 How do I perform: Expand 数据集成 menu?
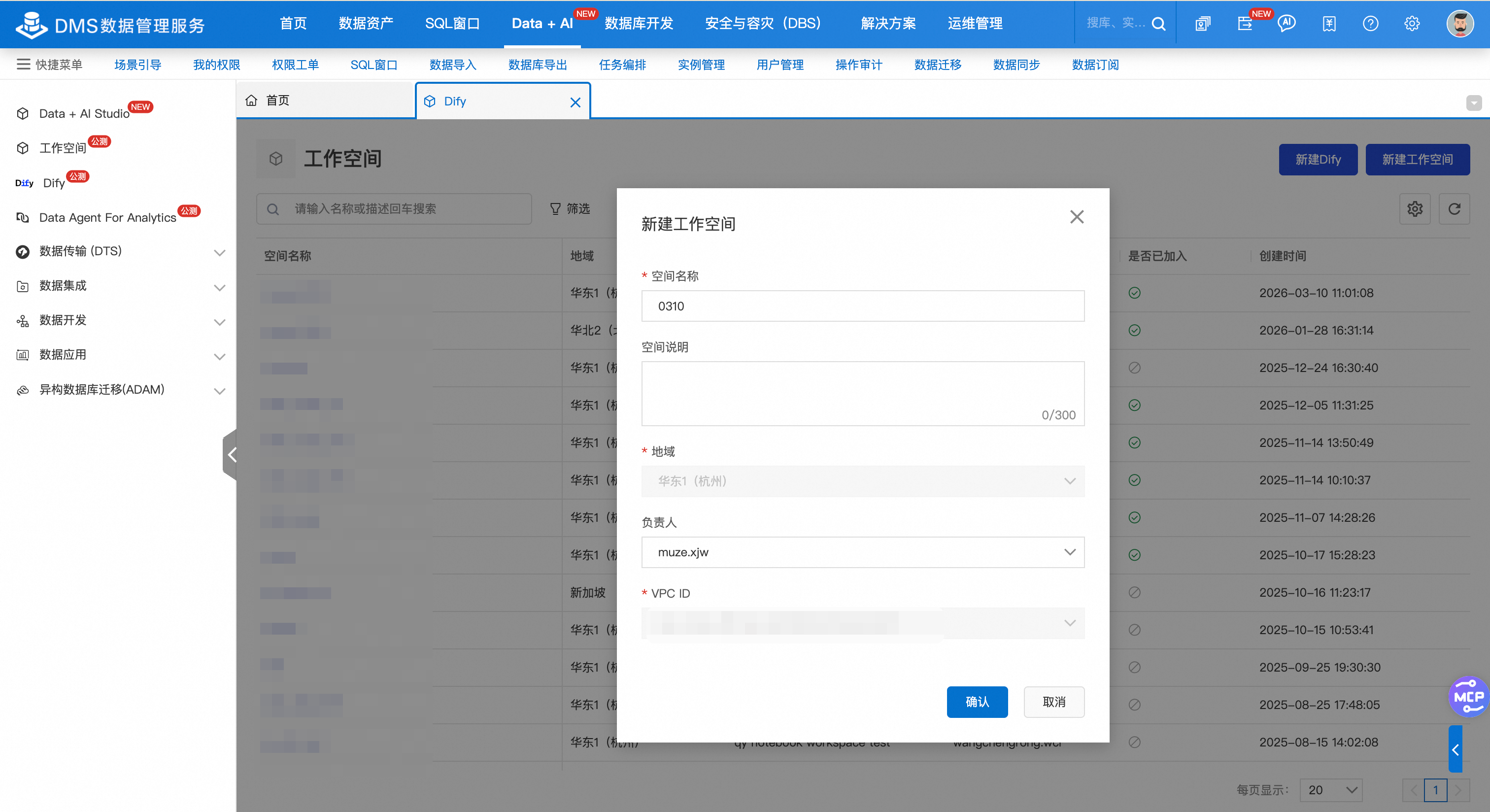[x=219, y=287]
